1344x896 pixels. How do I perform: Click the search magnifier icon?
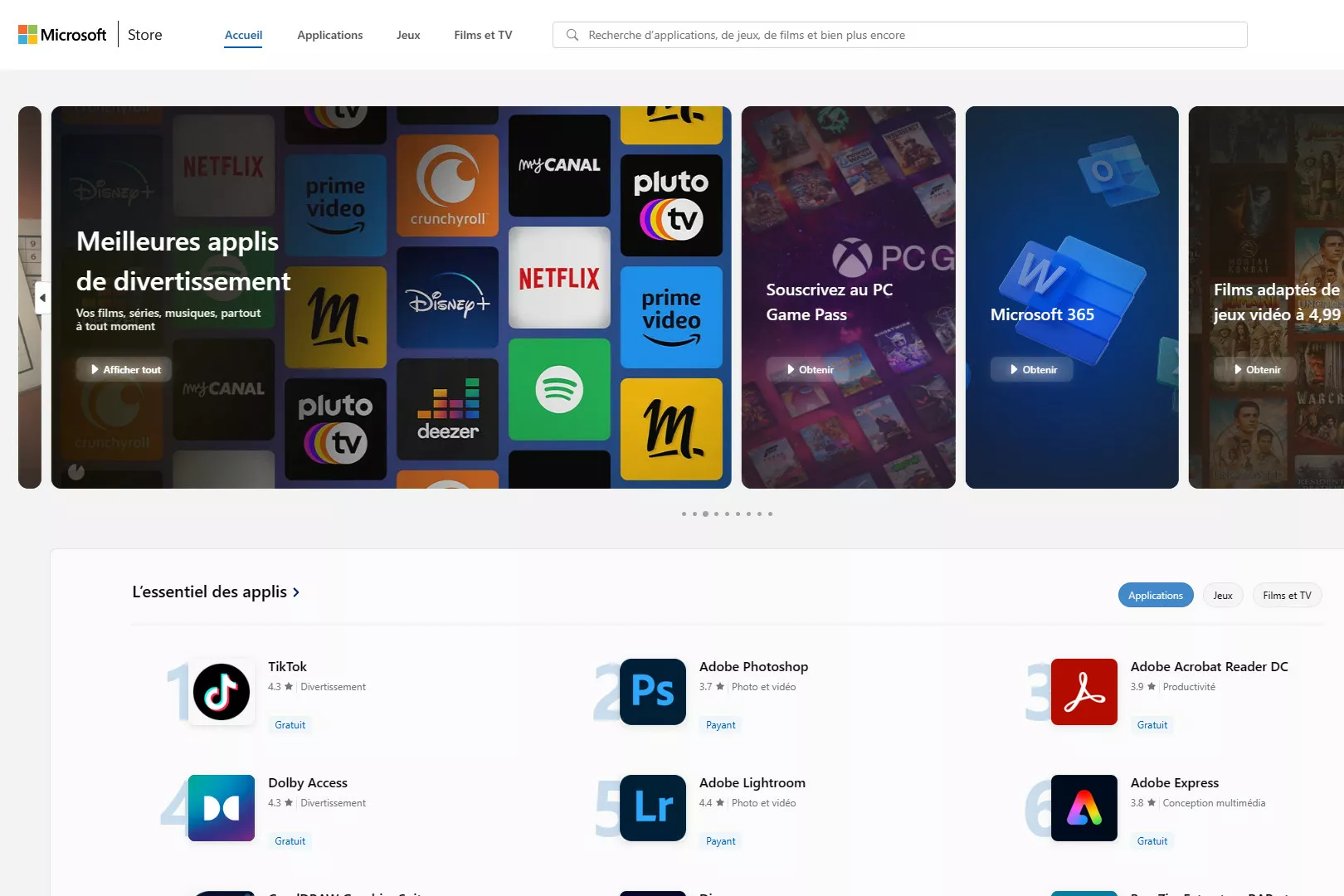(x=572, y=35)
